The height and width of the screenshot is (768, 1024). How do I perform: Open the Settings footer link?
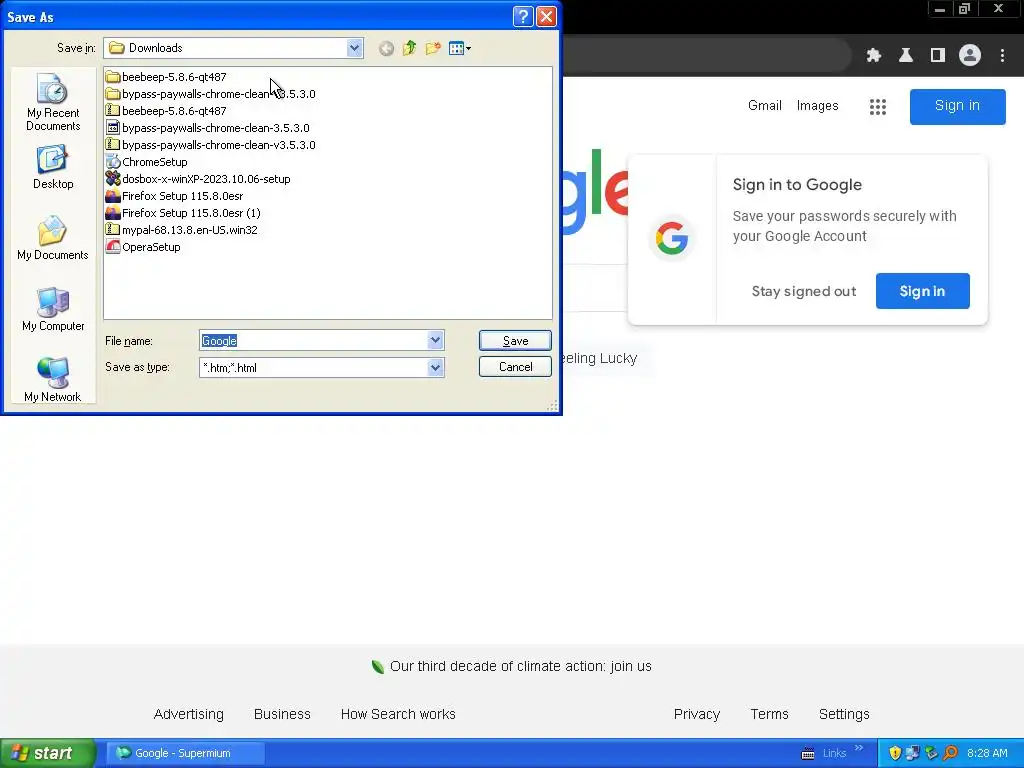coord(844,714)
